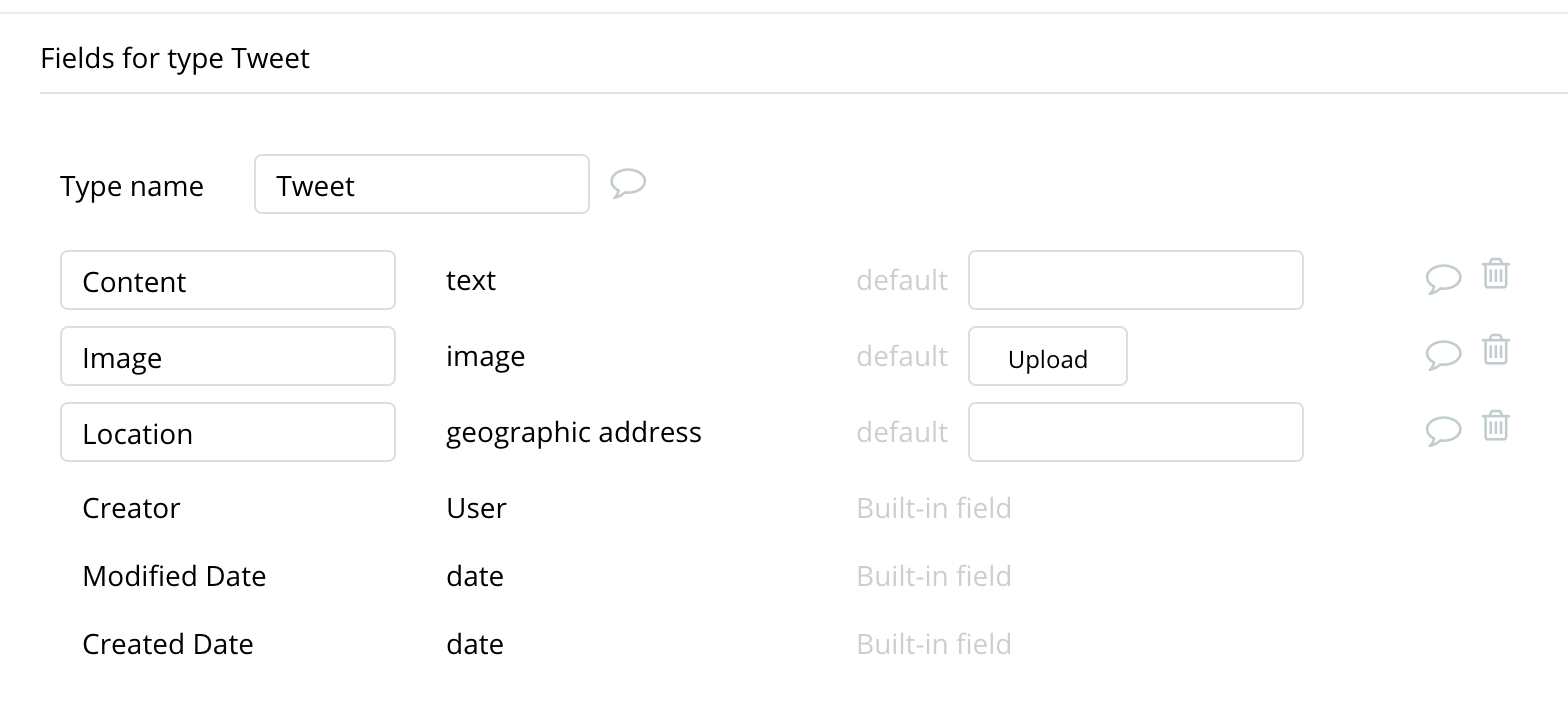
Task: Select the Created Date built-in field name
Action: click(168, 645)
